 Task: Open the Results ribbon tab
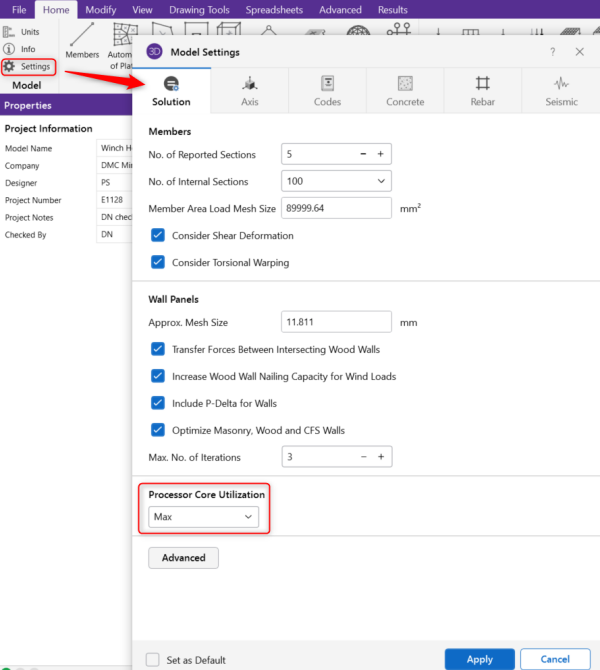[392, 9]
